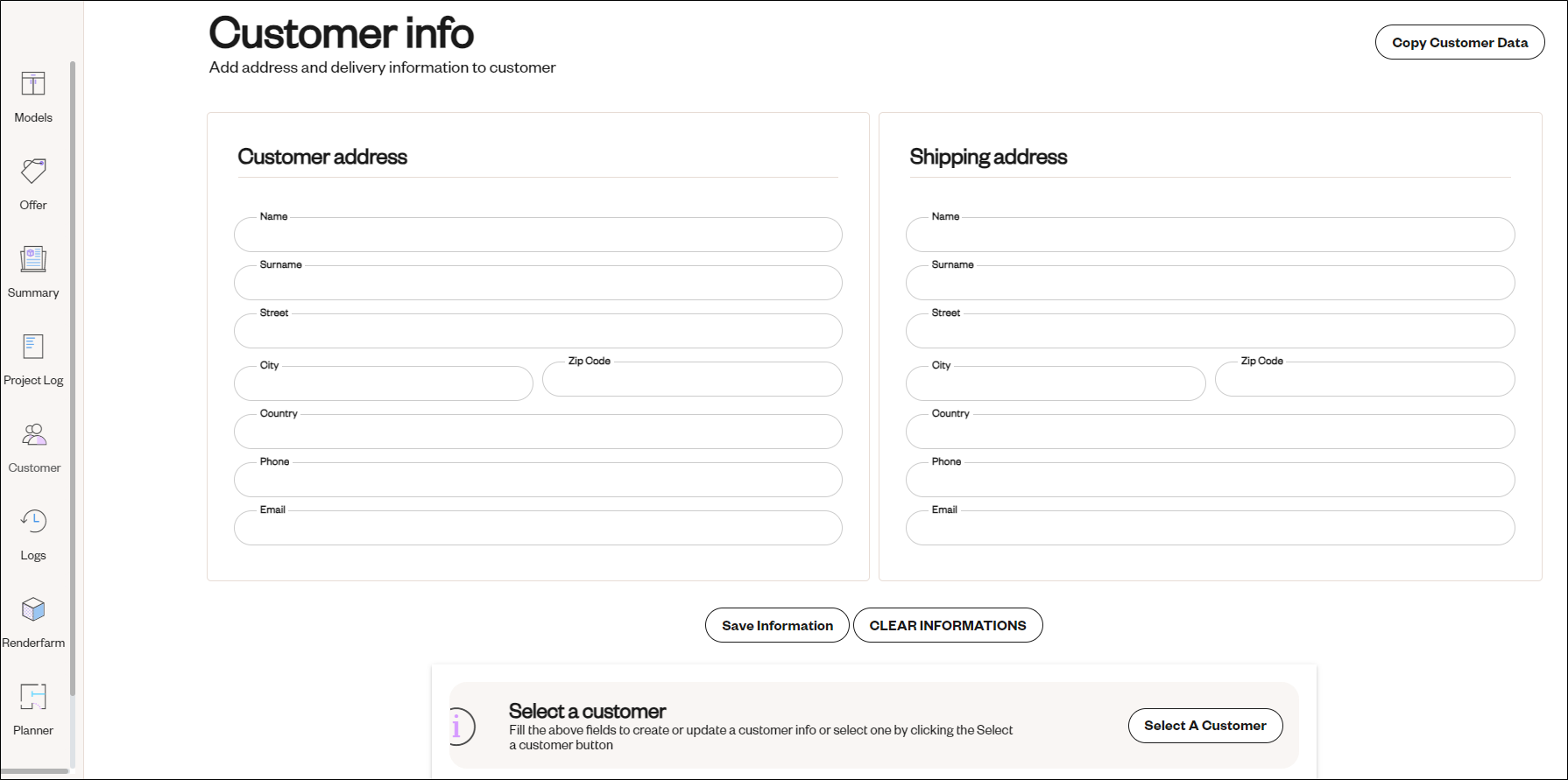Focus the Customer address Name field

click(x=538, y=235)
